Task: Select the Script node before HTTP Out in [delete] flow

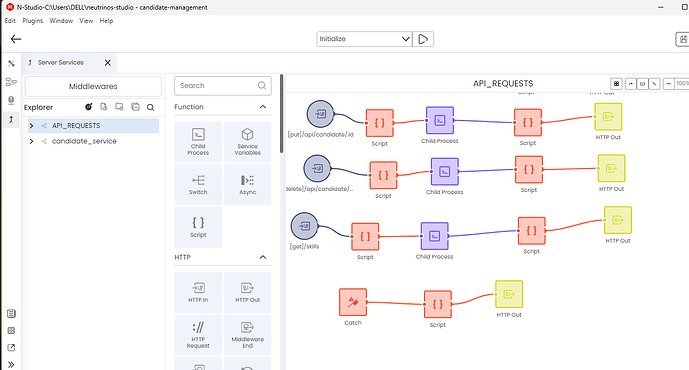Action: click(x=529, y=169)
